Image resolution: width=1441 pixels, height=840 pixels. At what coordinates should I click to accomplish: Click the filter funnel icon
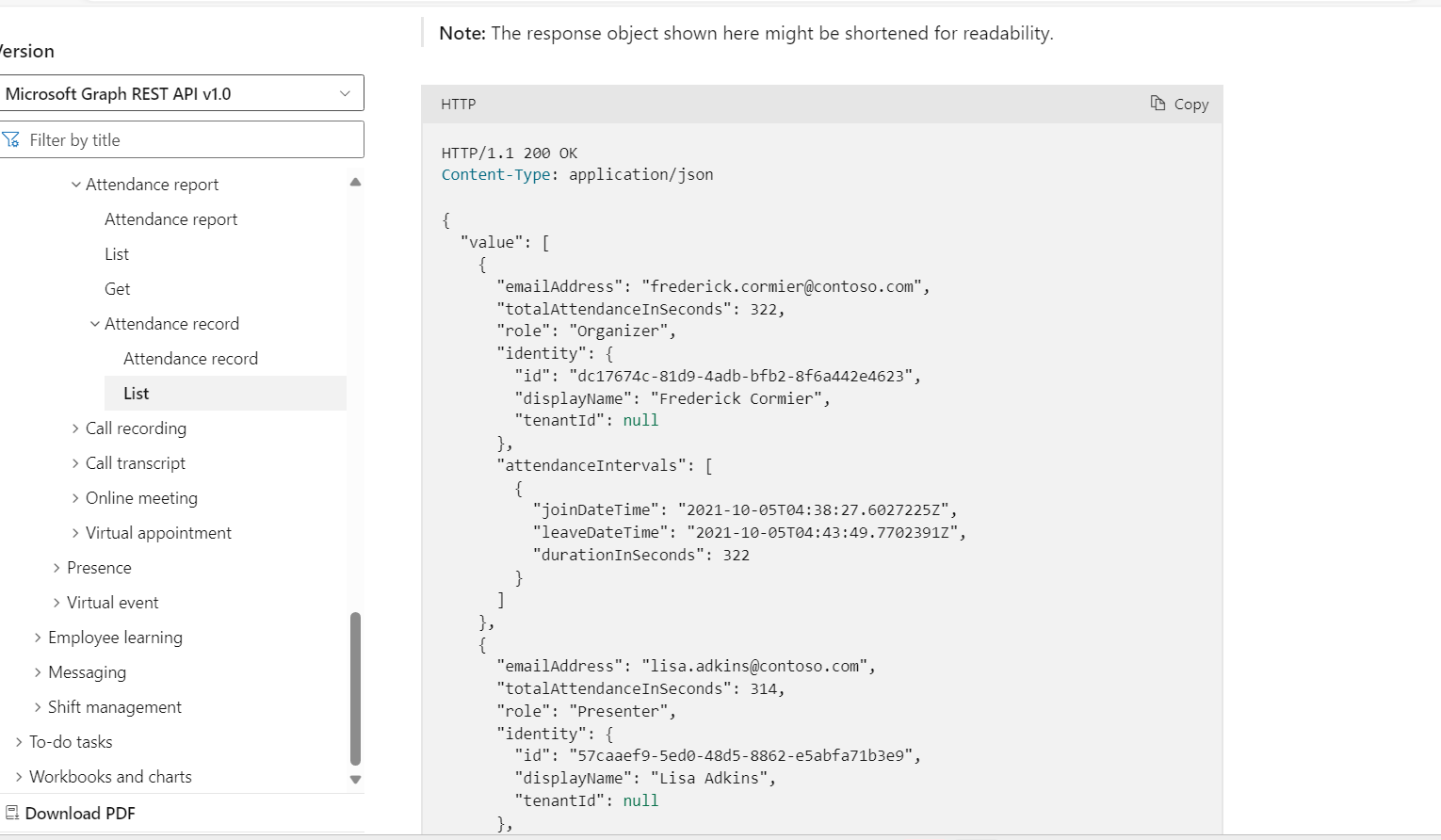[x=12, y=138]
